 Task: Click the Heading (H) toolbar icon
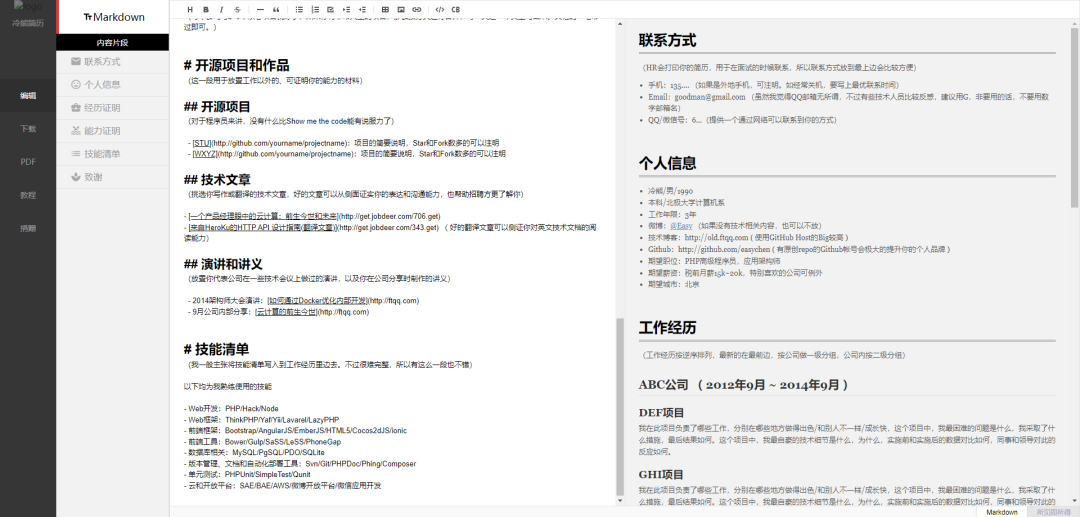[x=190, y=10]
